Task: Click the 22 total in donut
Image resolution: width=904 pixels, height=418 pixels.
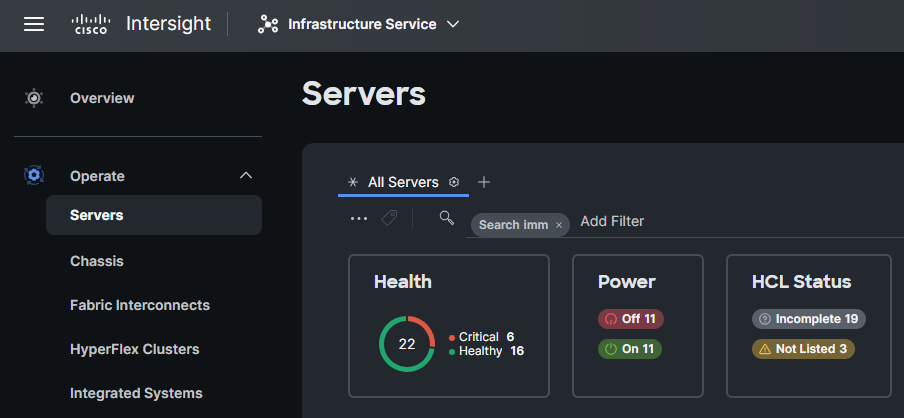Action: click(x=406, y=344)
